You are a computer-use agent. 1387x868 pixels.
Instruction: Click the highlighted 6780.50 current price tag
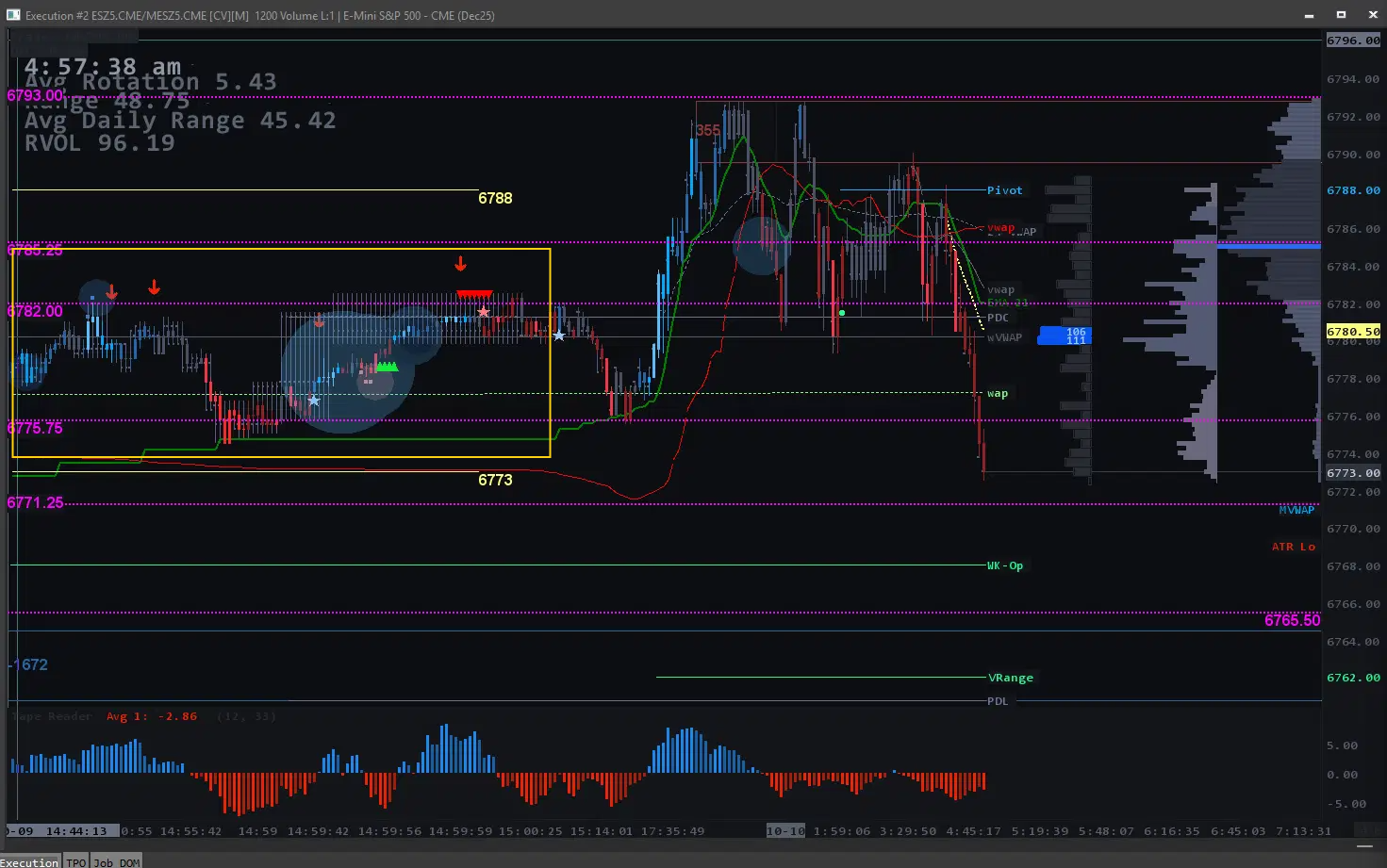1353,331
